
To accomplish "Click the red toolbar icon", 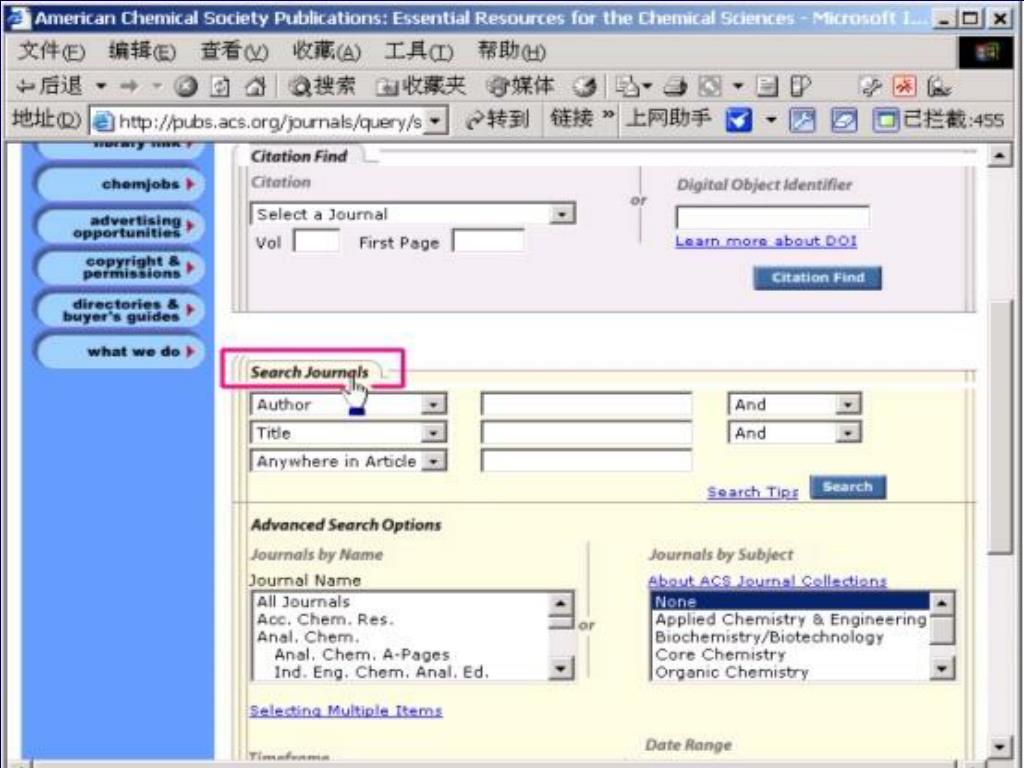I will 904,86.
